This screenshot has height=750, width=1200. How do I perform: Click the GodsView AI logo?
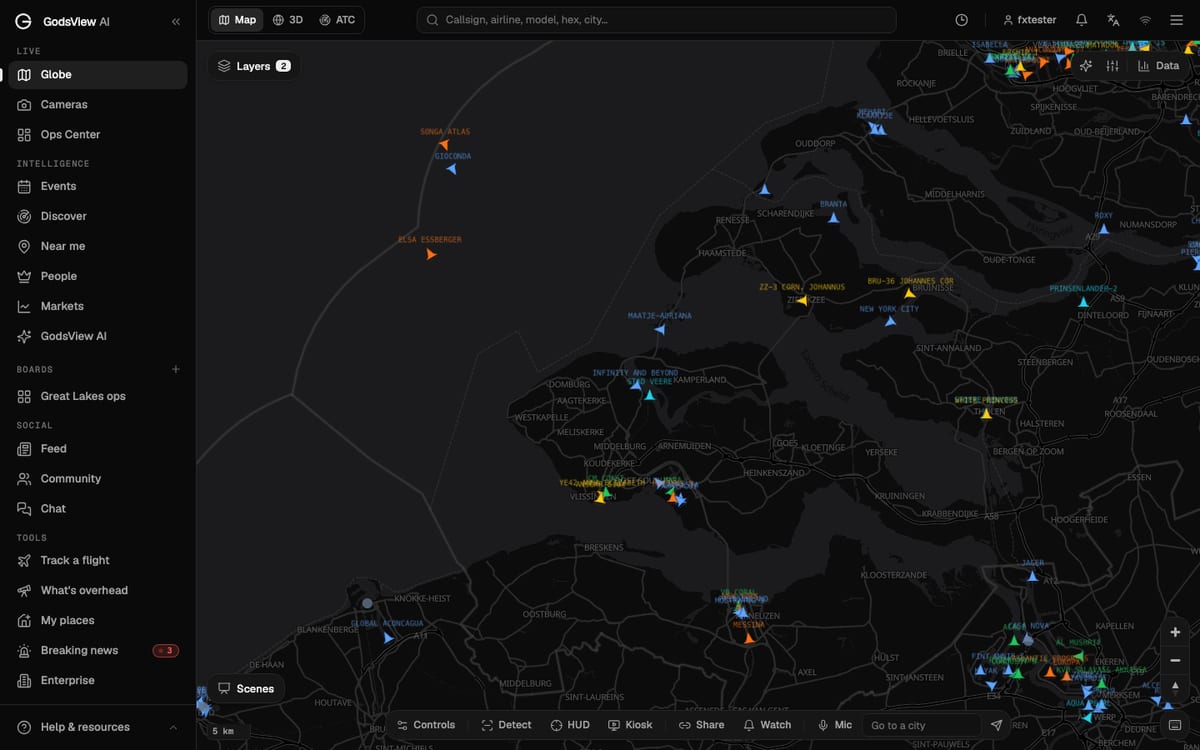point(63,21)
